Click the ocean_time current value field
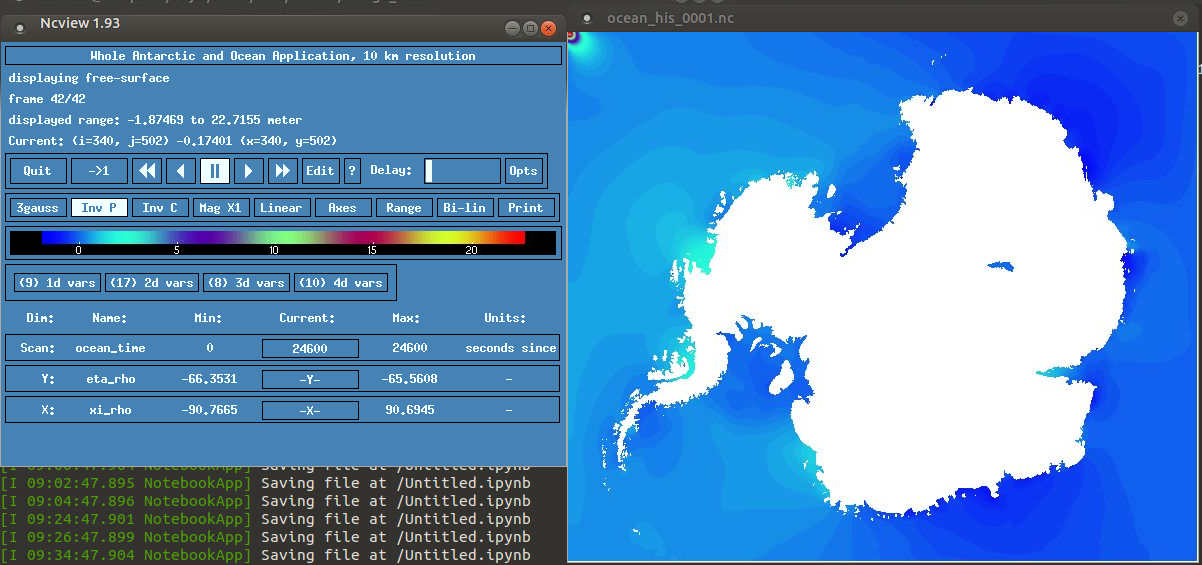Image resolution: width=1202 pixels, height=565 pixels. tap(310, 348)
